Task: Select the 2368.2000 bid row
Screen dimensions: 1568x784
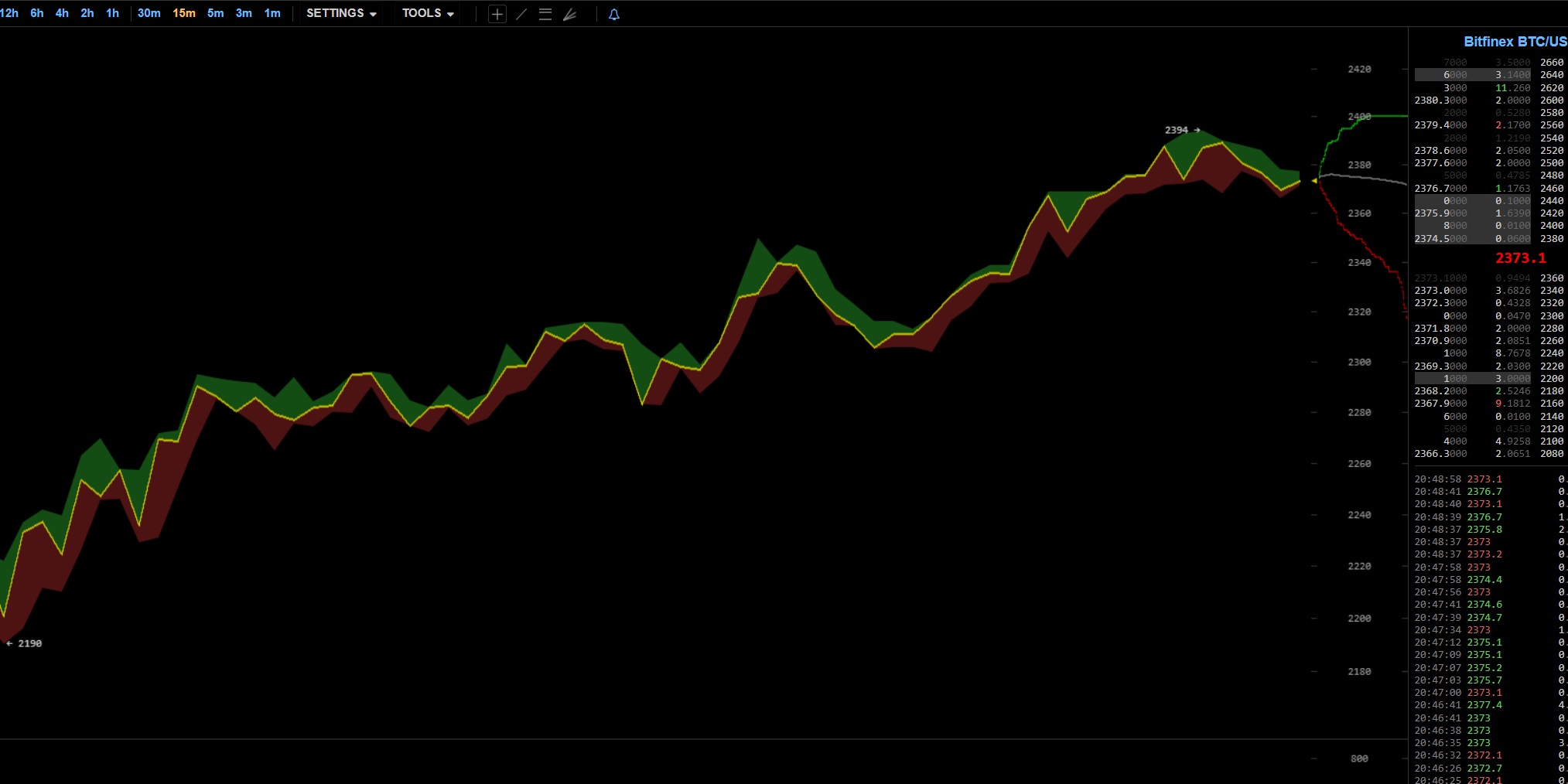Action: (x=1489, y=391)
